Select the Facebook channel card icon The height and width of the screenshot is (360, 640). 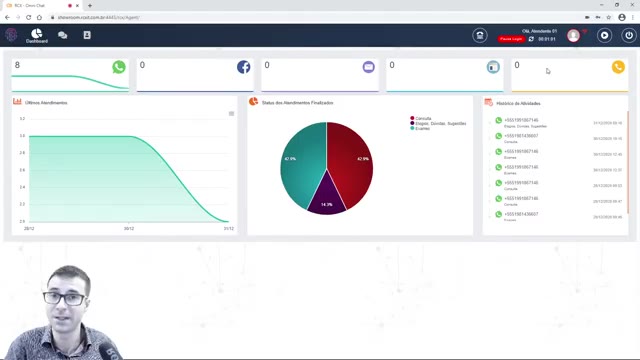point(244,67)
